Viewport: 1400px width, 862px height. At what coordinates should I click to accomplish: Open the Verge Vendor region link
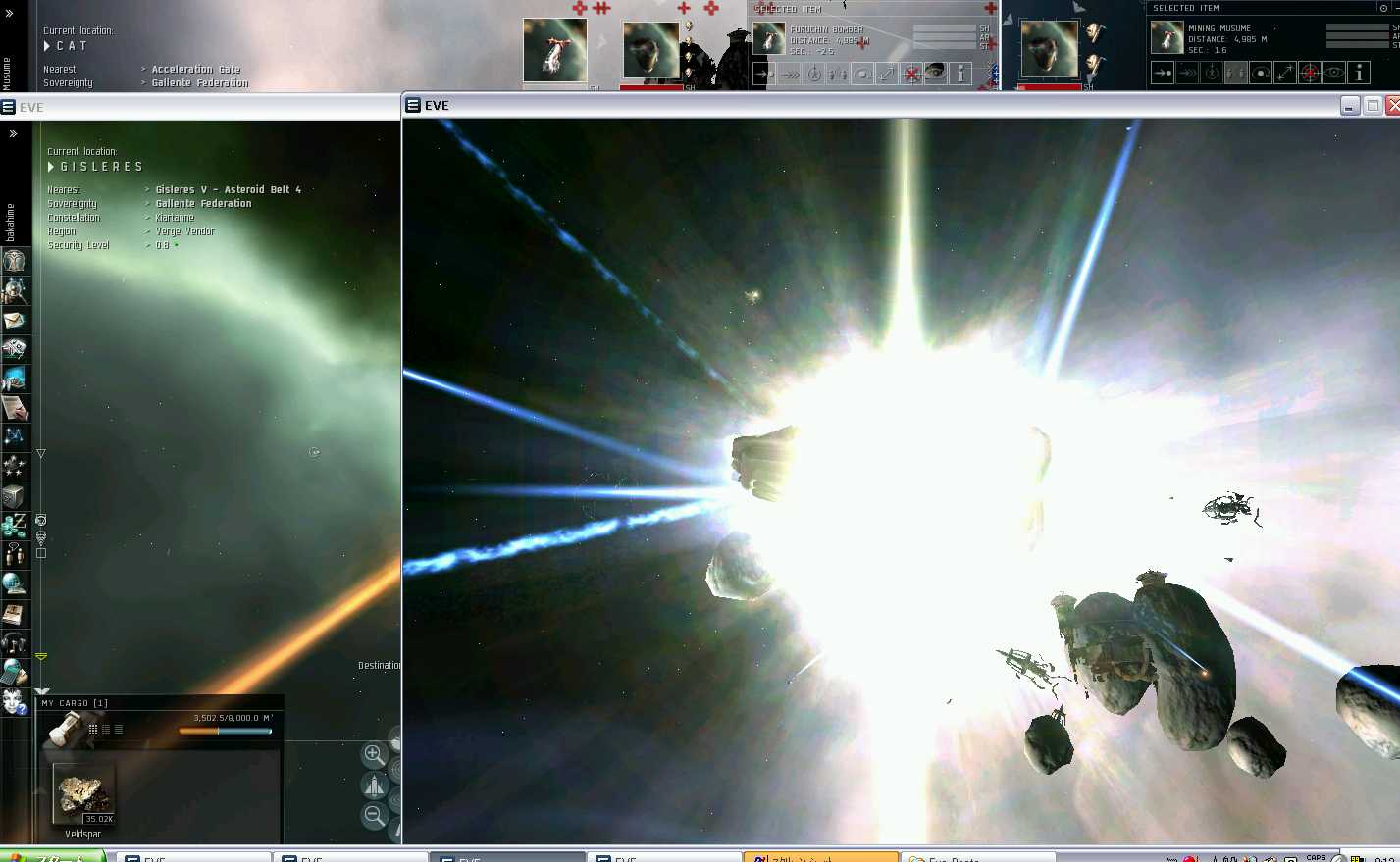(184, 231)
